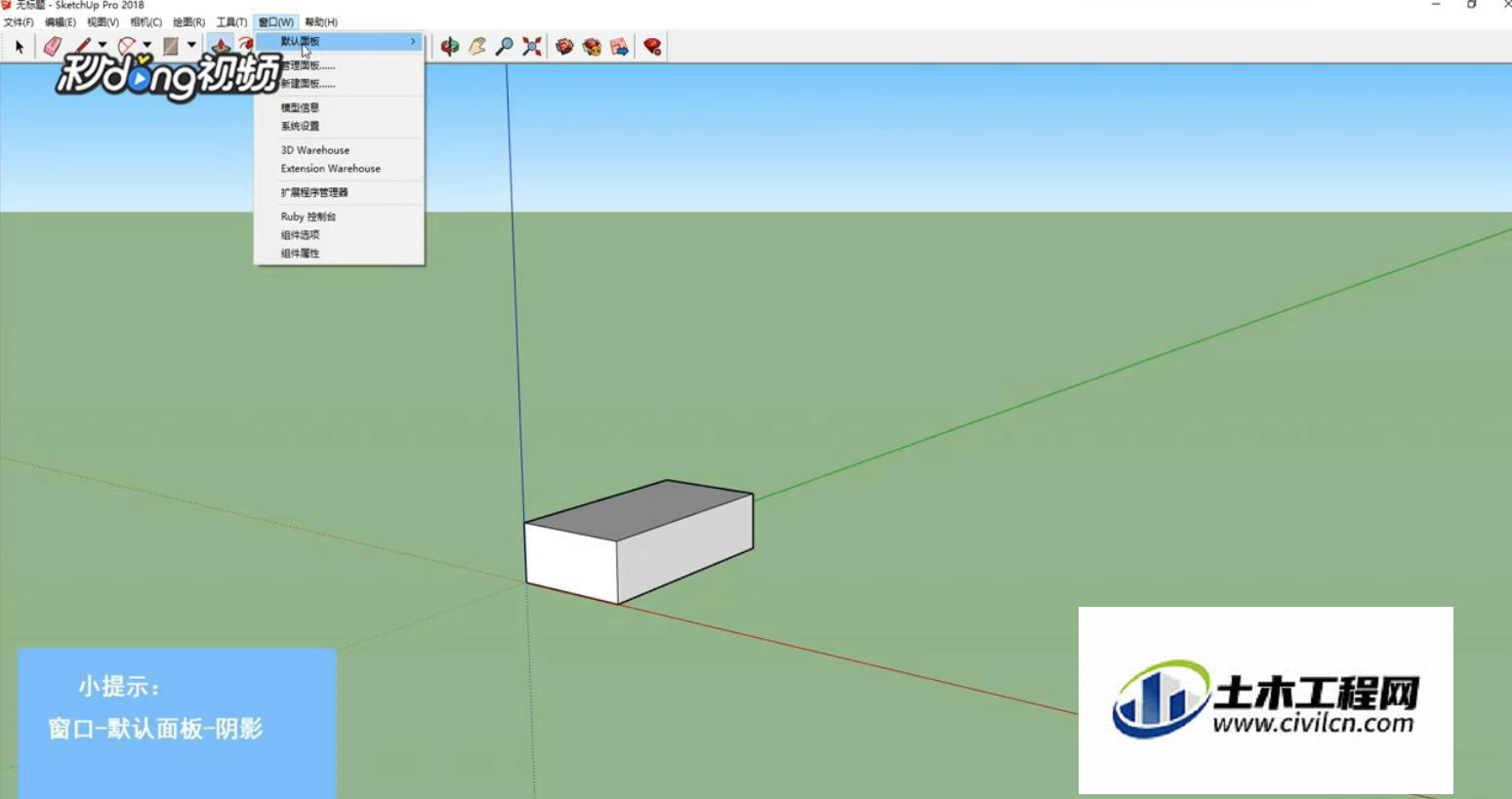Screen dimensions: 1512x799
Task: Click the white front face of the box
Action: click(x=572, y=562)
